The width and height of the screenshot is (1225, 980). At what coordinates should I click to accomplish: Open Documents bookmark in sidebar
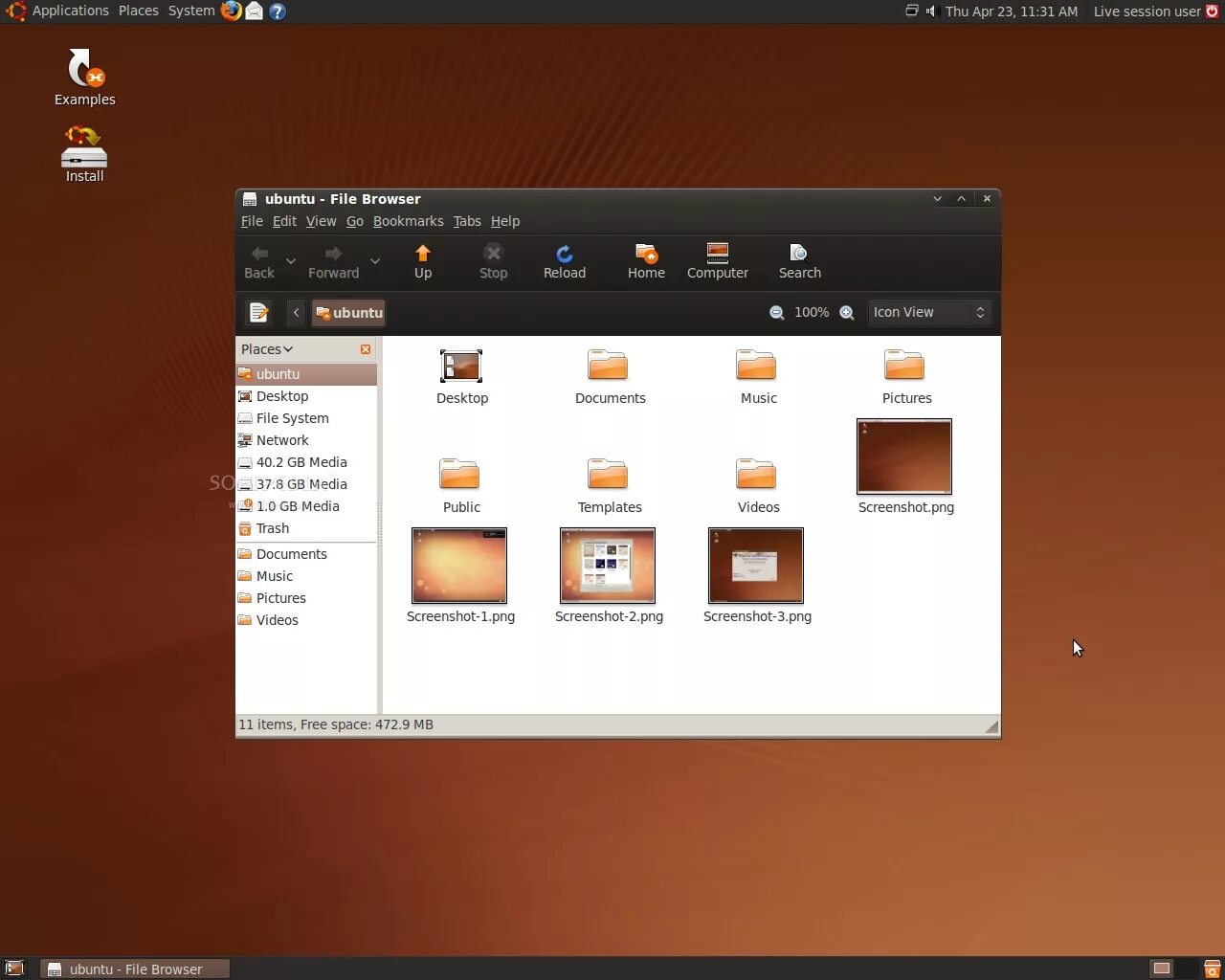point(306,554)
